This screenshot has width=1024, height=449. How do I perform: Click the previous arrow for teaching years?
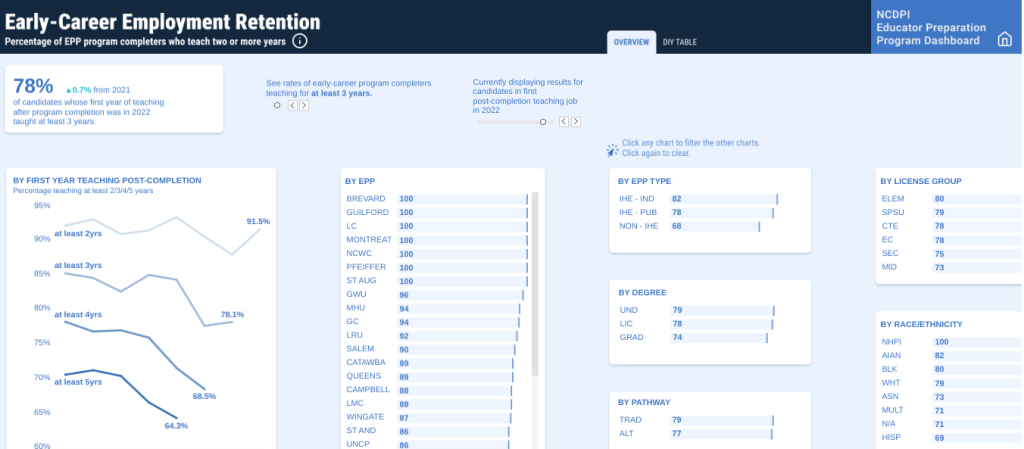click(x=292, y=105)
